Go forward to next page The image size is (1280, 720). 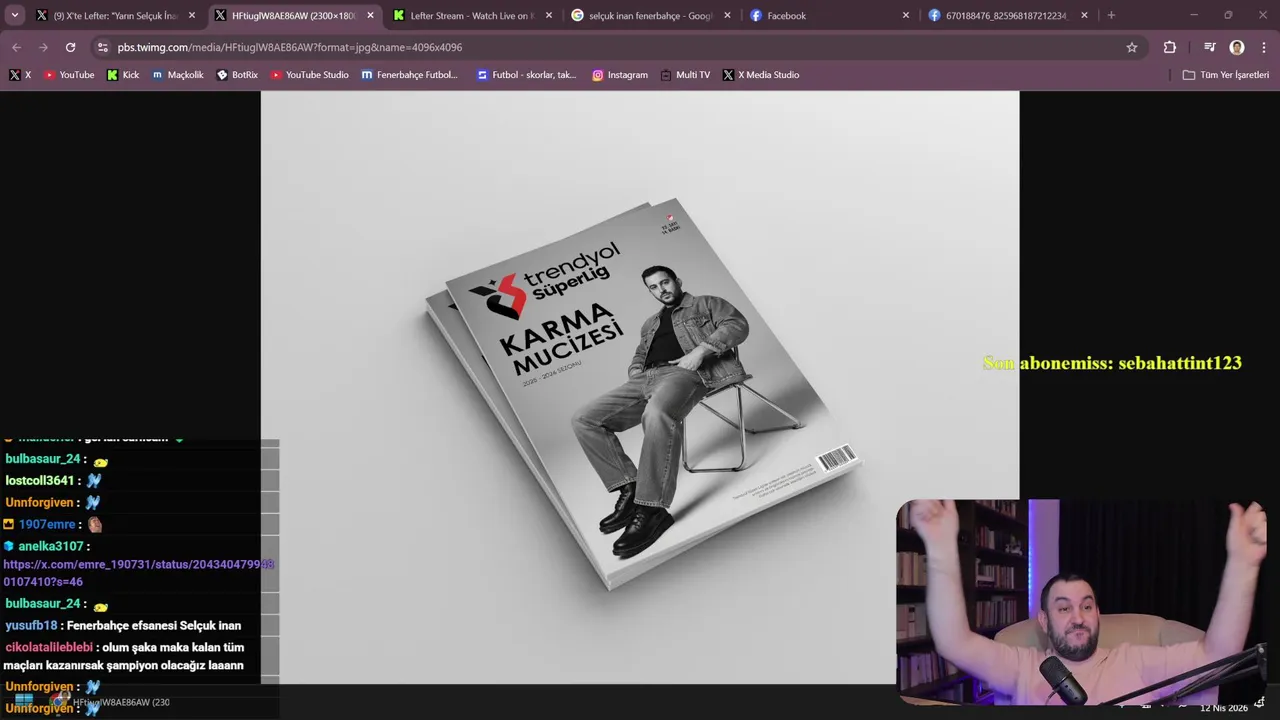coord(43,47)
